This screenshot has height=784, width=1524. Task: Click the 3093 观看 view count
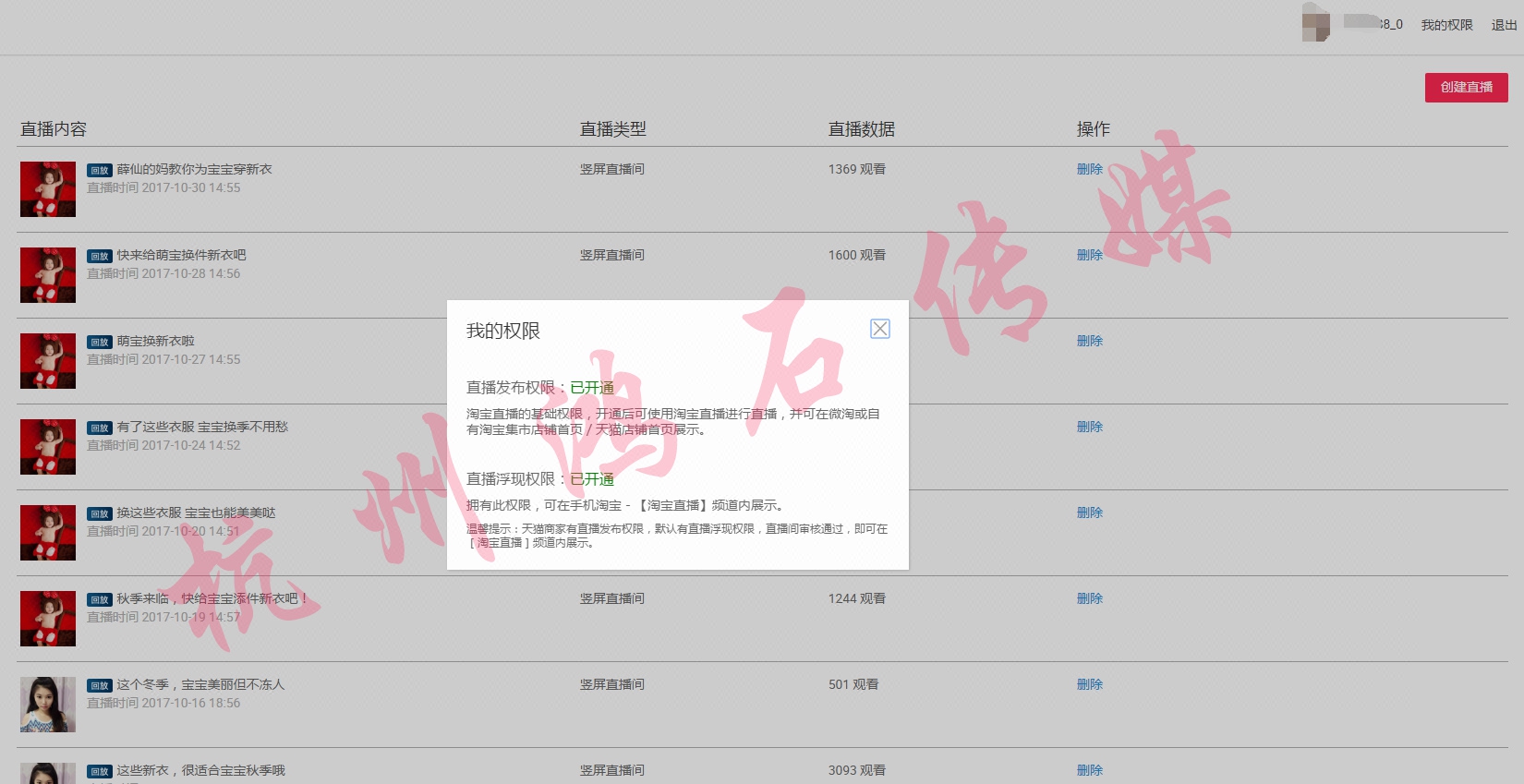click(x=856, y=770)
